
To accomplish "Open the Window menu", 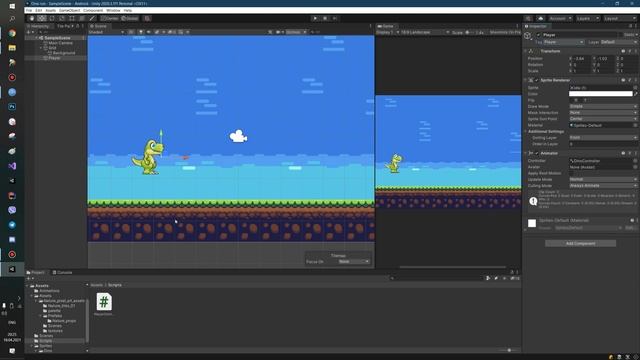I will point(113,10).
